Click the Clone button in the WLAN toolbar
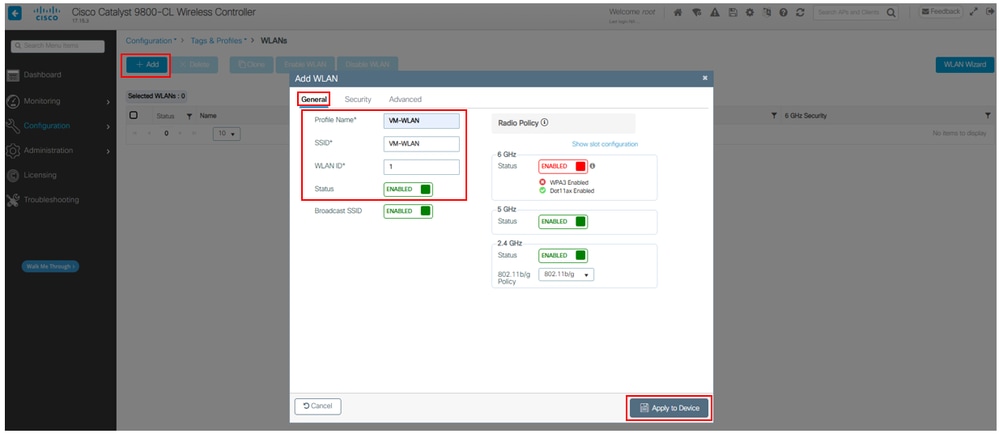 [252, 65]
